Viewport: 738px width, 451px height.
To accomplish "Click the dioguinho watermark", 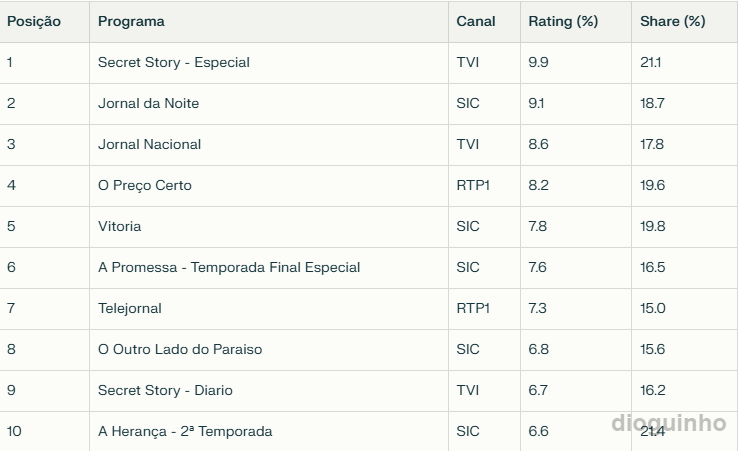I will 668,423.
